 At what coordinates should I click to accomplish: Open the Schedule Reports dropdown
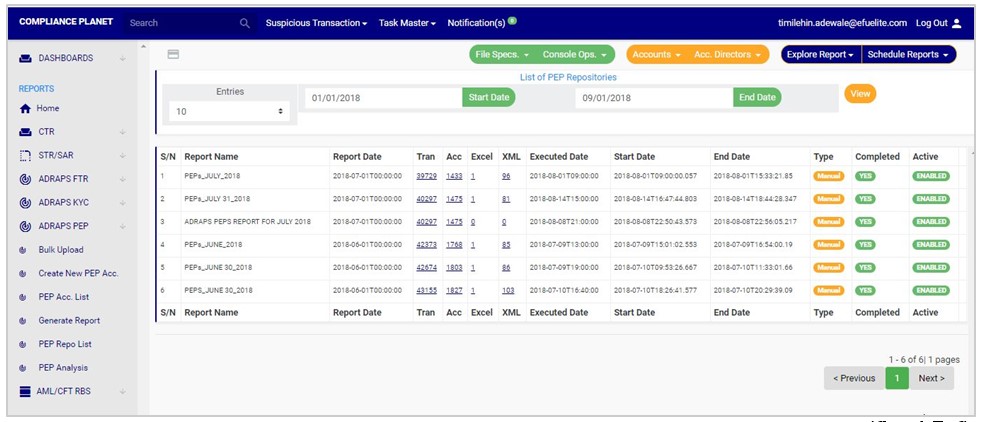click(908, 55)
